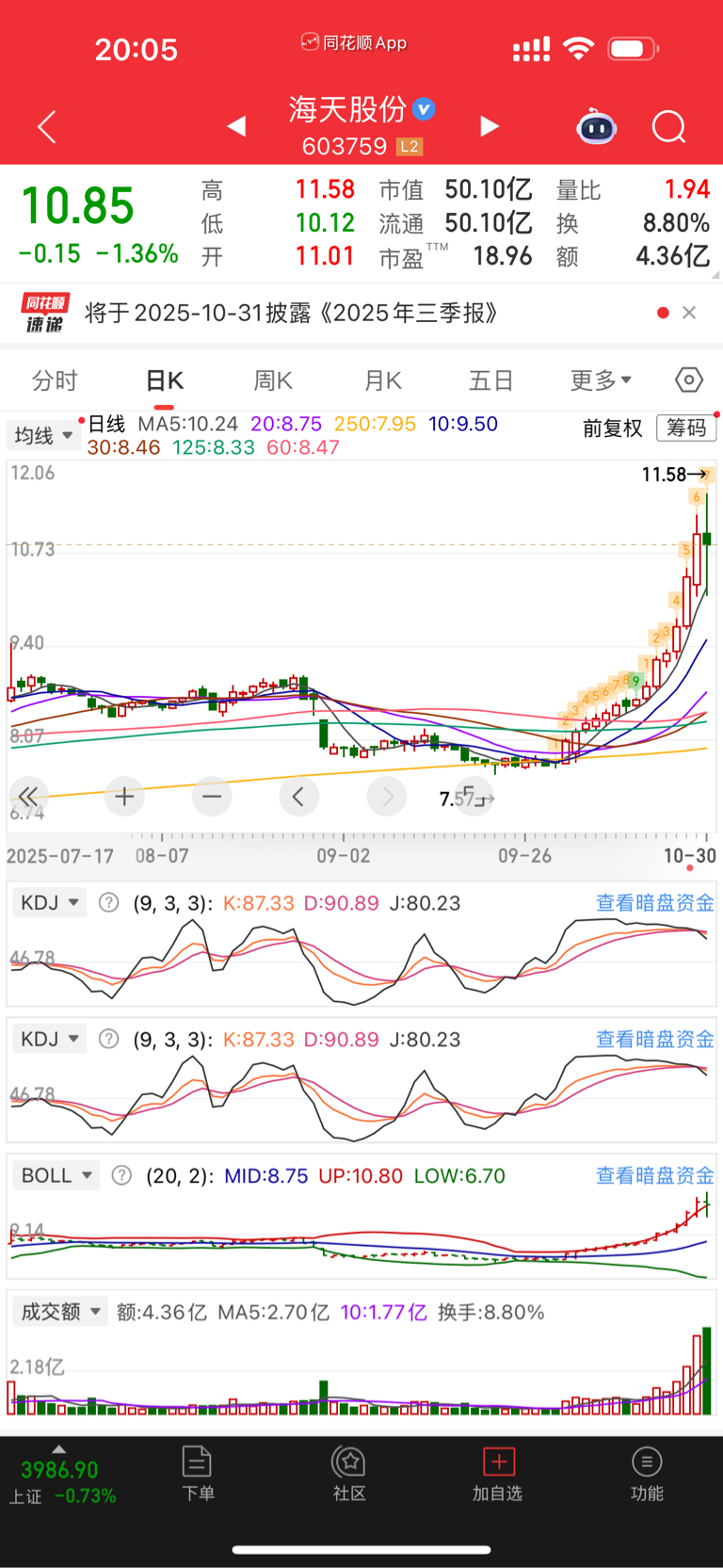
Task: Open the 均线 indicator dropdown
Action: 43,435
